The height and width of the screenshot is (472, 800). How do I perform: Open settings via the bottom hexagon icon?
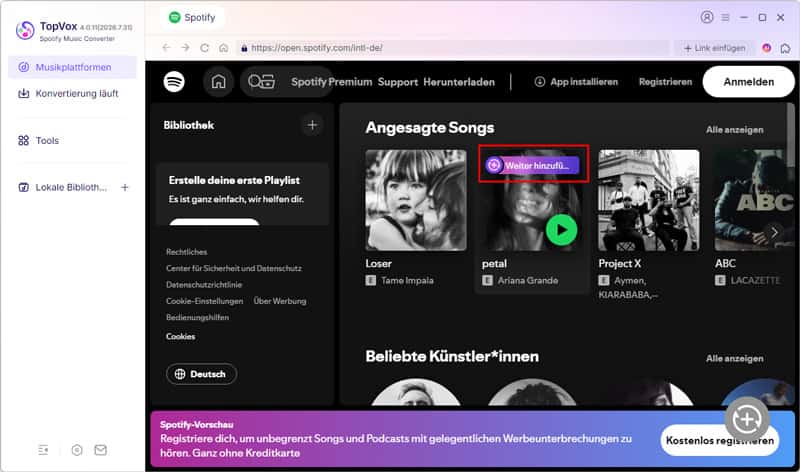pos(77,450)
